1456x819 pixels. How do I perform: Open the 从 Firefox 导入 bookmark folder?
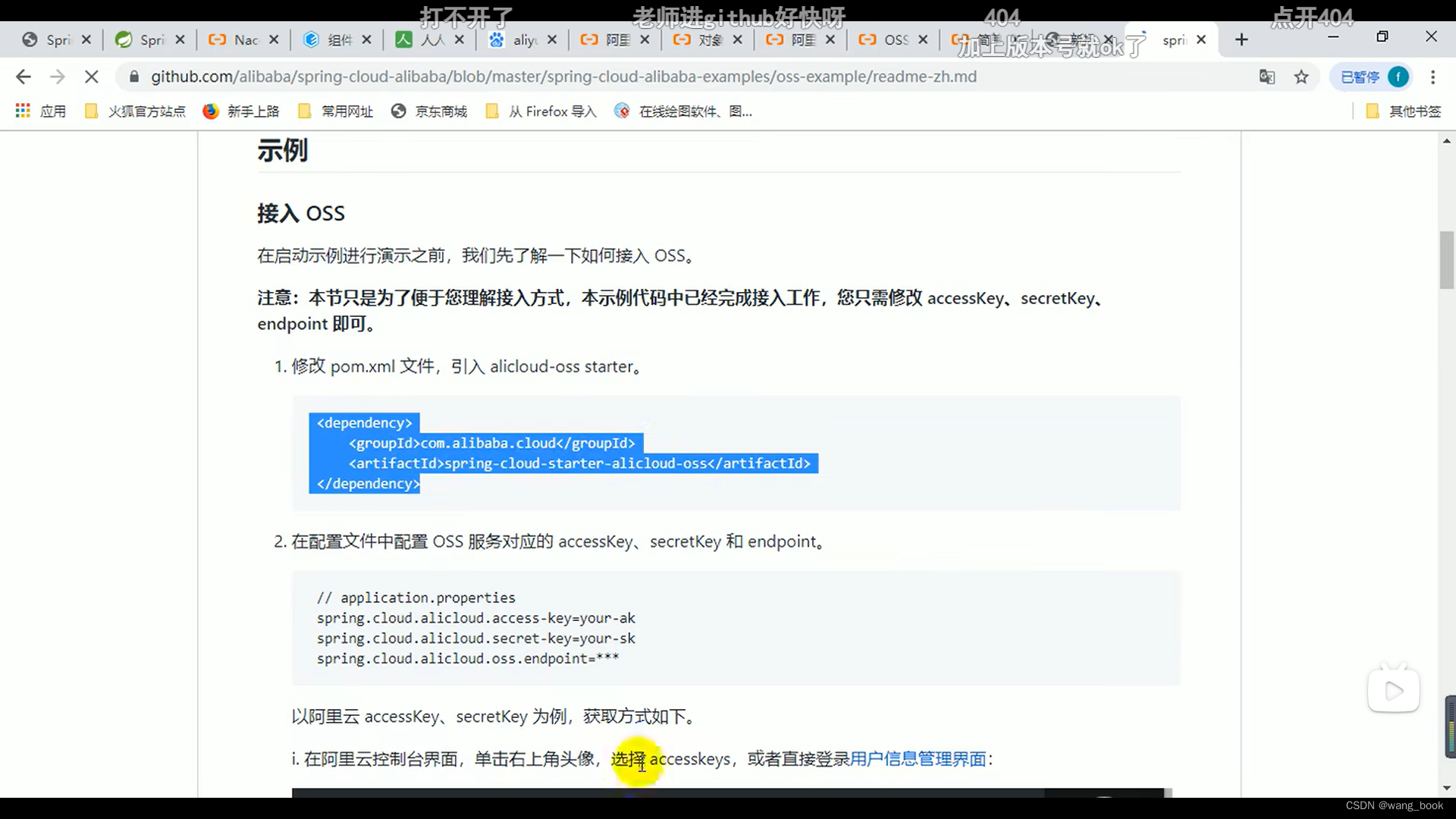(541, 111)
